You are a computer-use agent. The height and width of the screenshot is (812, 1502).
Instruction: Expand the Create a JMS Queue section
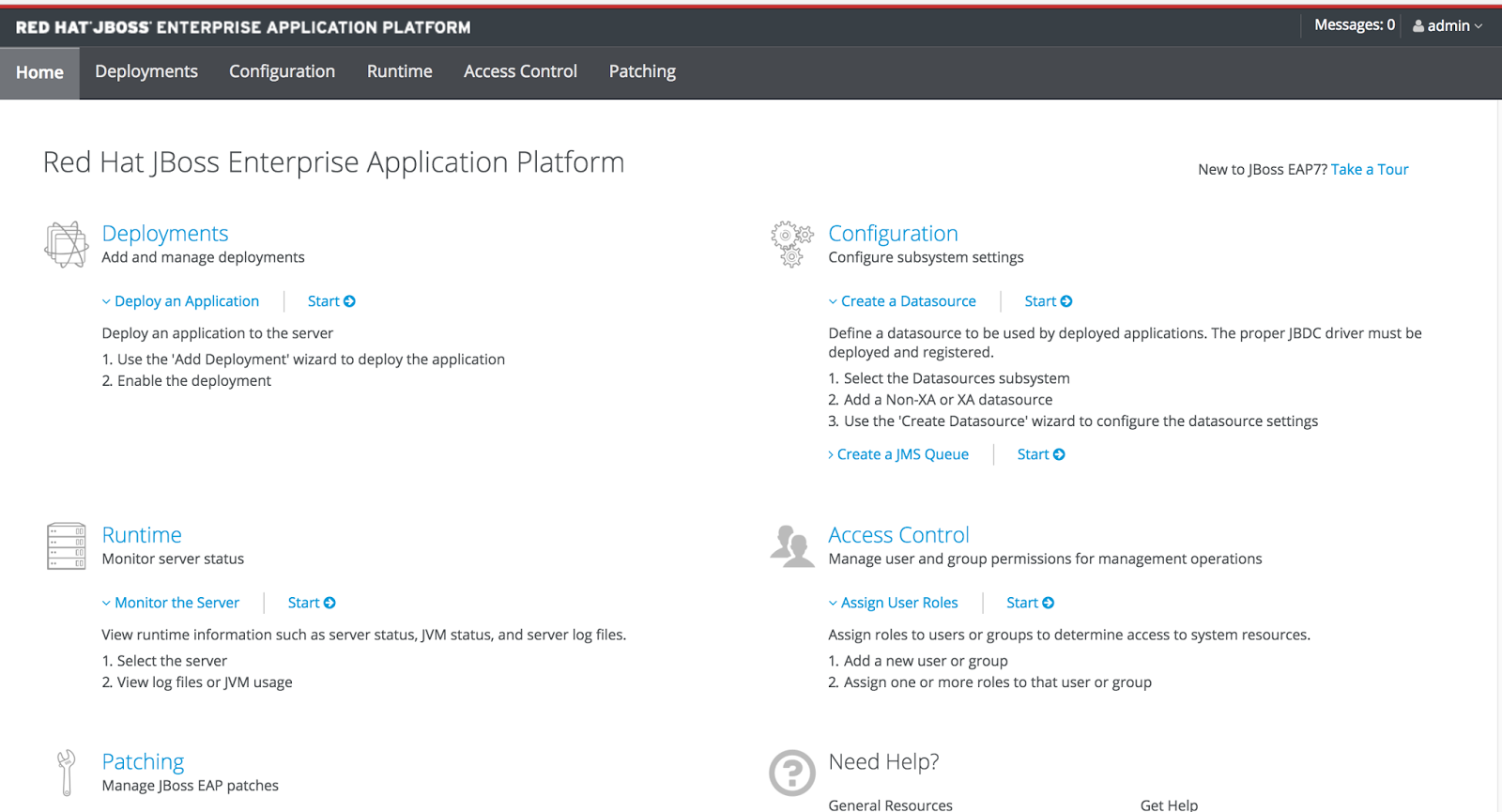pos(898,454)
